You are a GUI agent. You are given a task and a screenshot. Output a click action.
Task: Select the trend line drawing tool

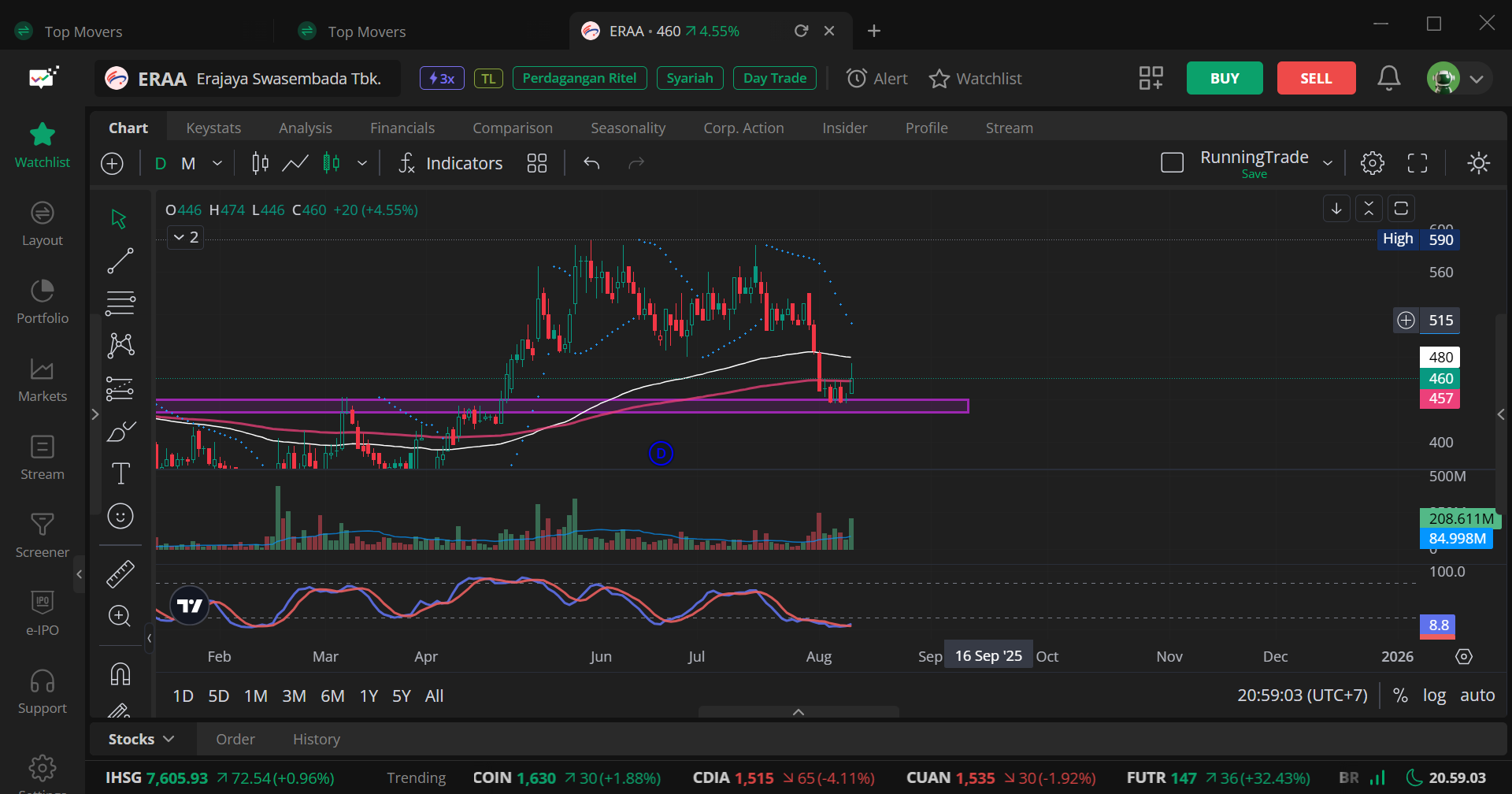(120, 261)
